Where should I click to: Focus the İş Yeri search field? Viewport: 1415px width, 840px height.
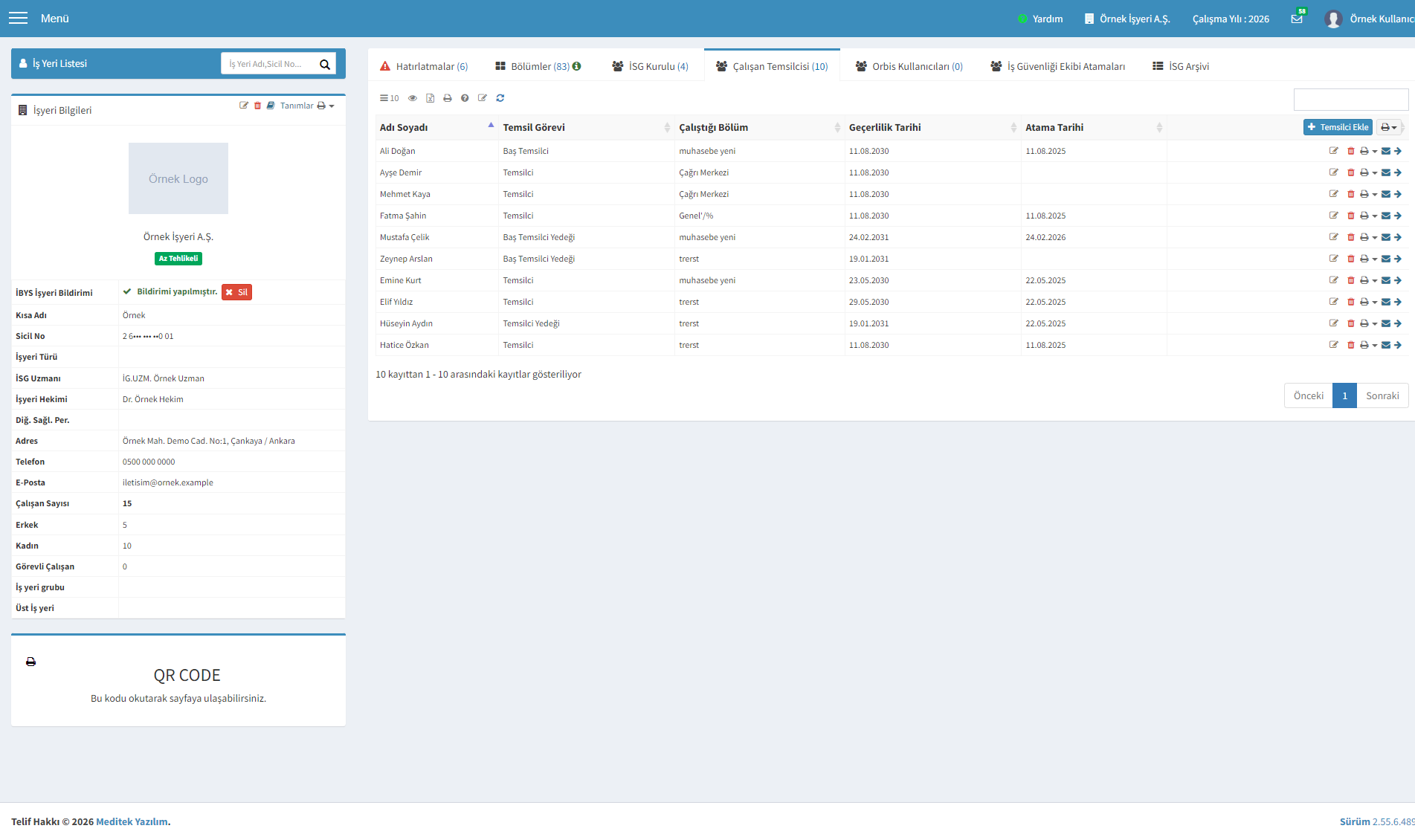(270, 64)
